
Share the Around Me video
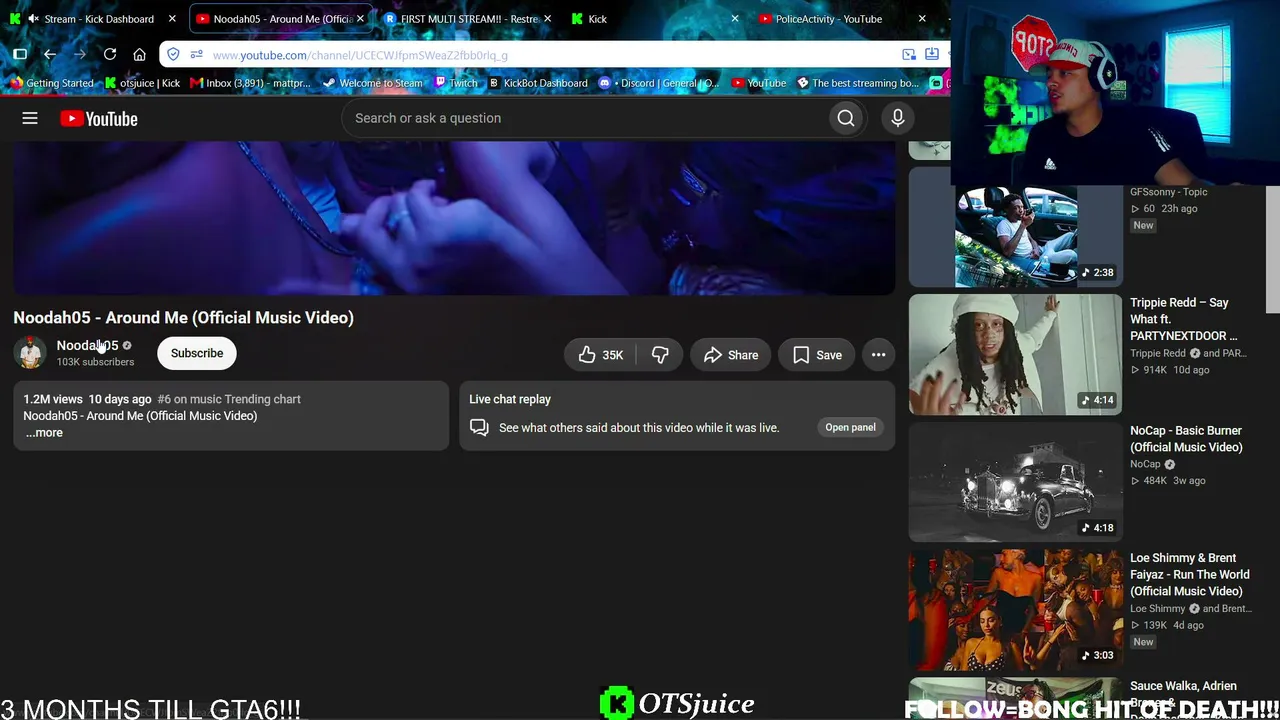pyautogui.click(x=731, y=355)
